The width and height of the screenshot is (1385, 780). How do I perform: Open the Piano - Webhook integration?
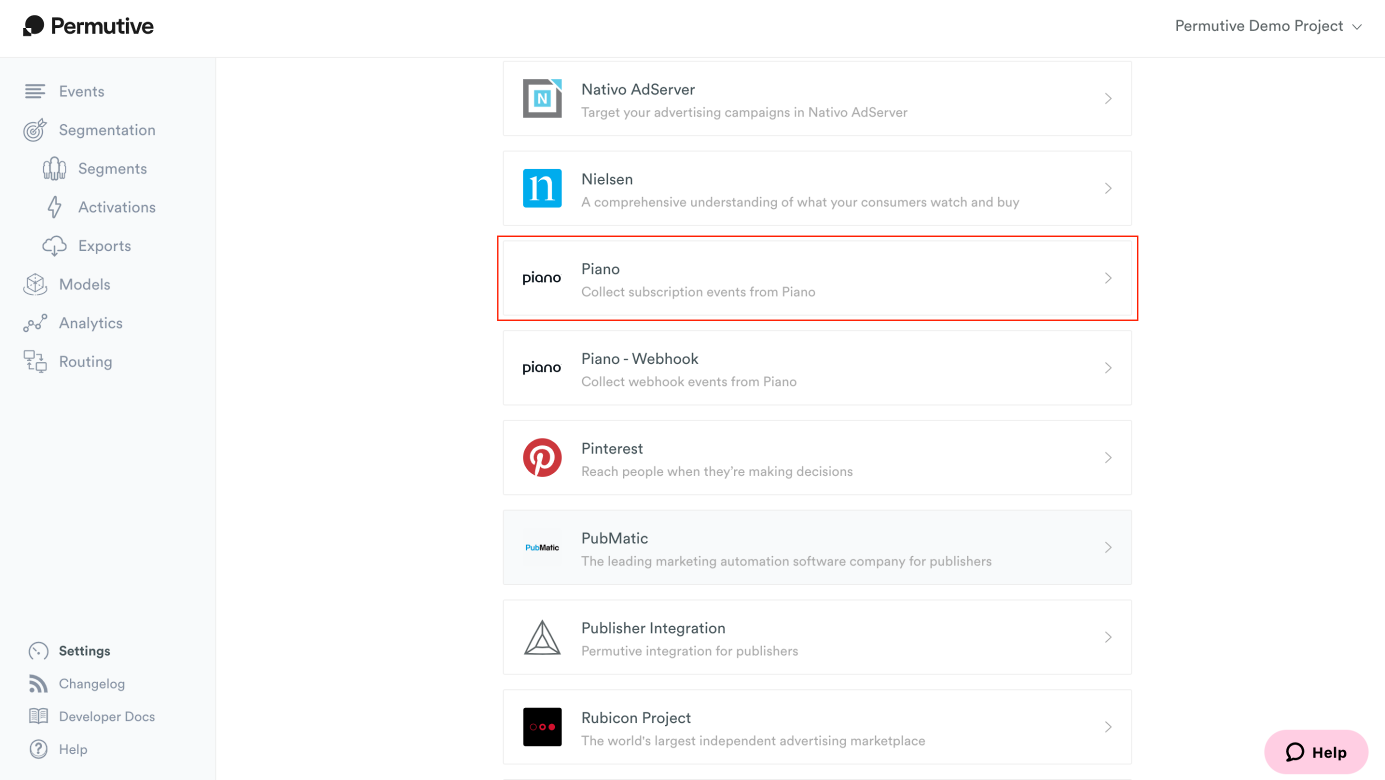click(817, 368)
